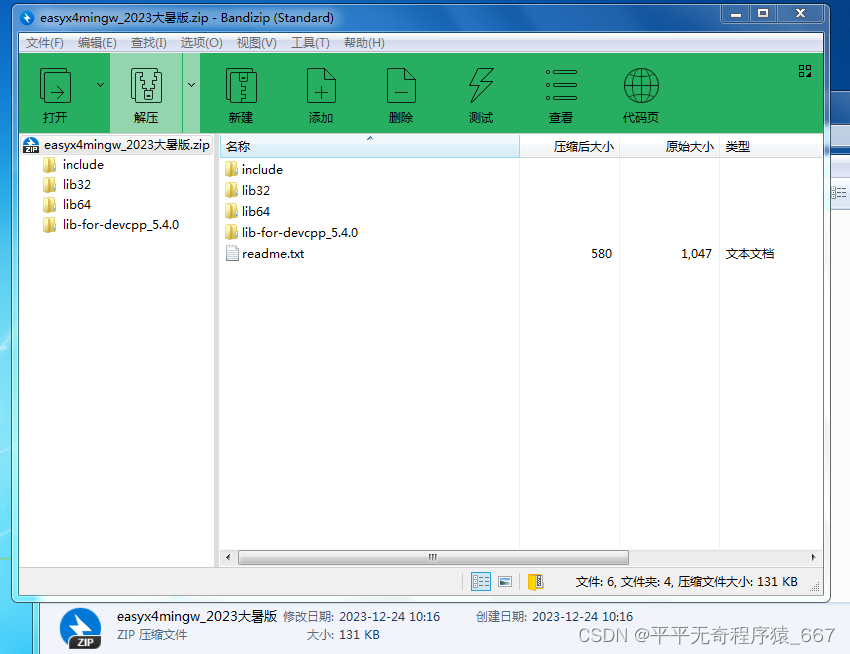Screen dimensions: 850x654
Task: Open the 查找(I) menu
Action: (x=149, y=43)
